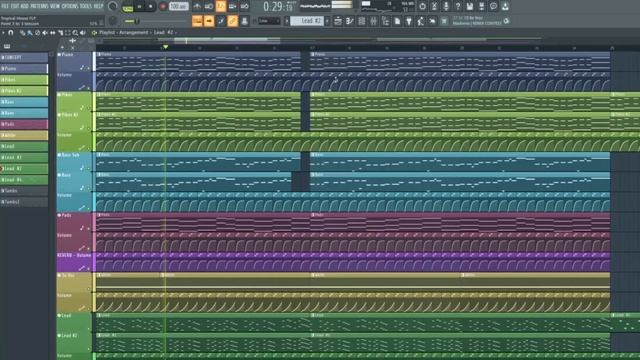Open the Mixer window from toolbar
Image resolution: width=640 pixels, height=360 pixels.
[373, 21]
